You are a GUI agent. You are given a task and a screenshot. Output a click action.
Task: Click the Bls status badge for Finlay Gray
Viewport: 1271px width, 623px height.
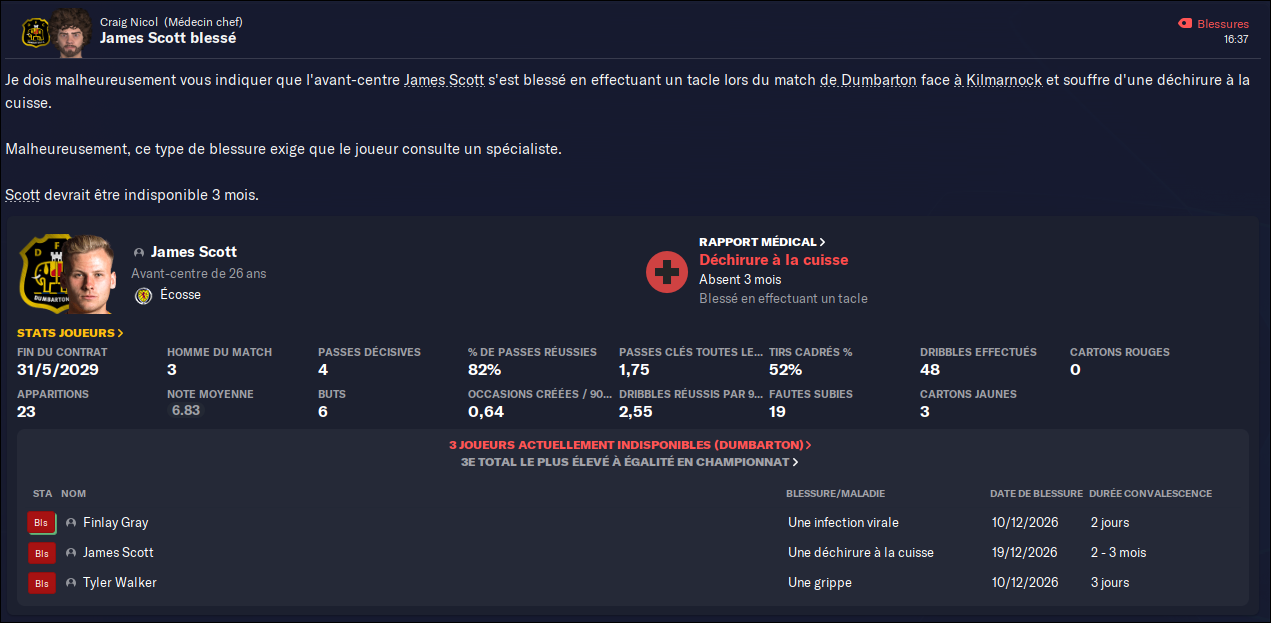42,523
